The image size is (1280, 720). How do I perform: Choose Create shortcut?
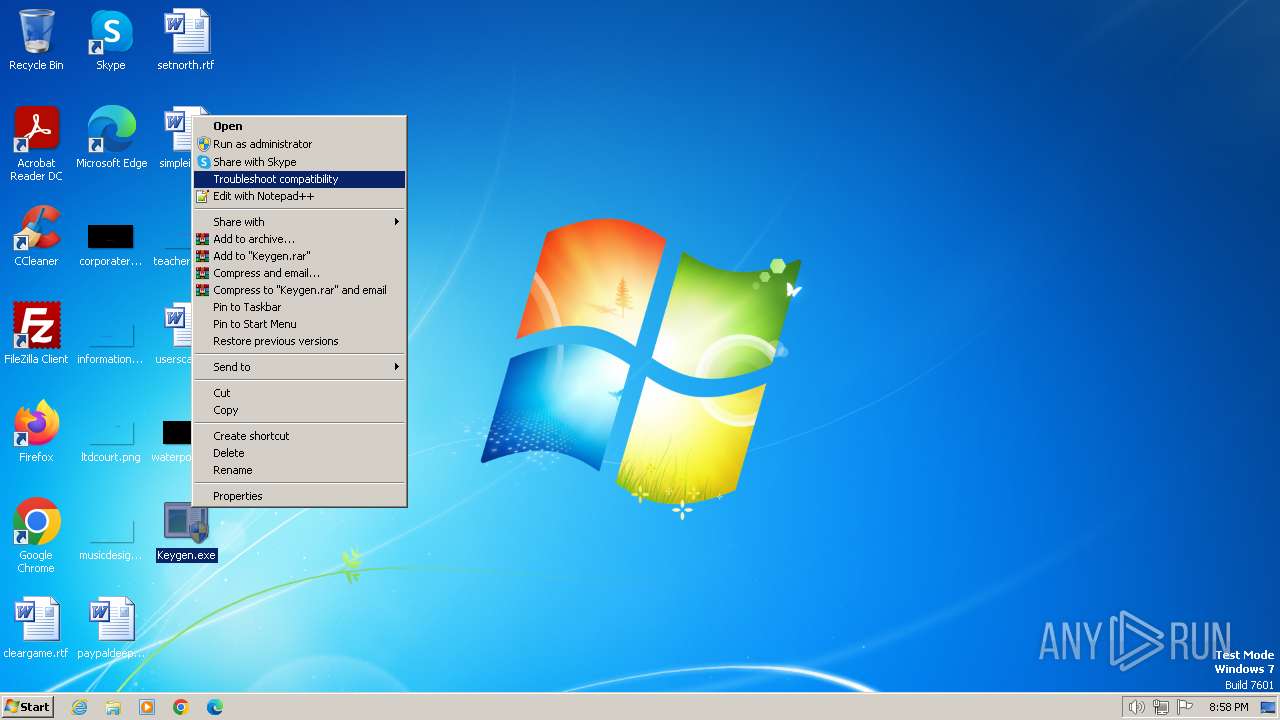300,436
